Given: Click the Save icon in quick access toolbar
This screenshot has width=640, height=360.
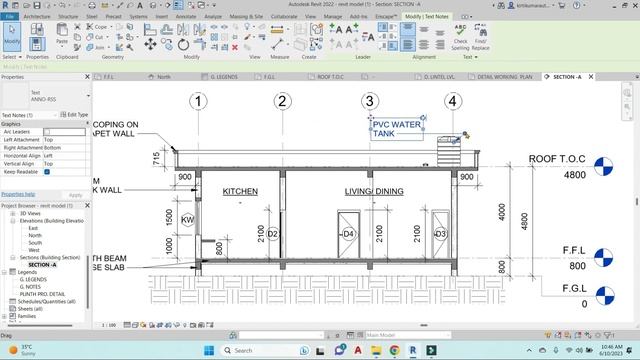Looking at the screenshot, I should [x=36, y=5].
